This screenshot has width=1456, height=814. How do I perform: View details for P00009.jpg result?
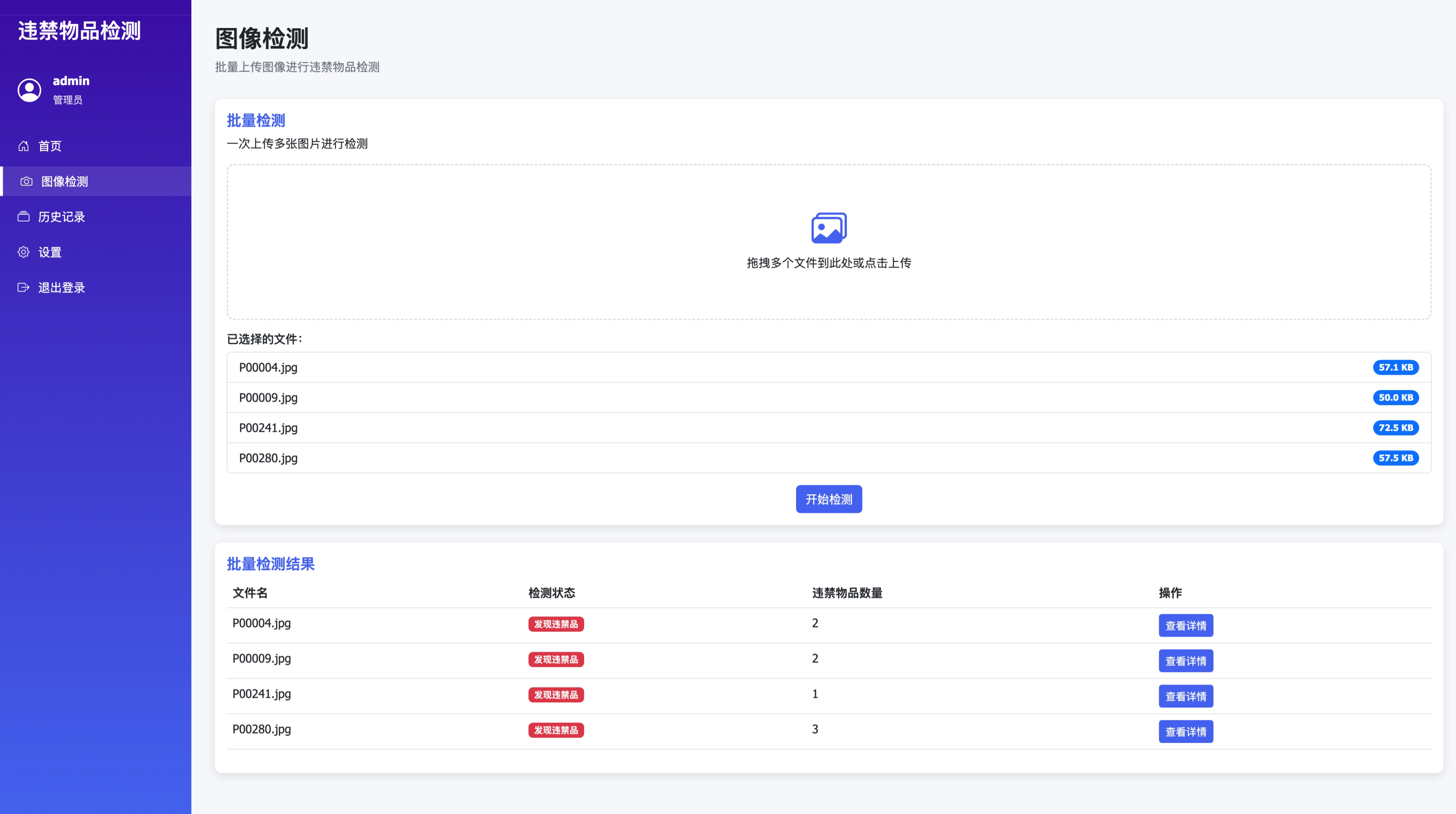[1185, 661]
